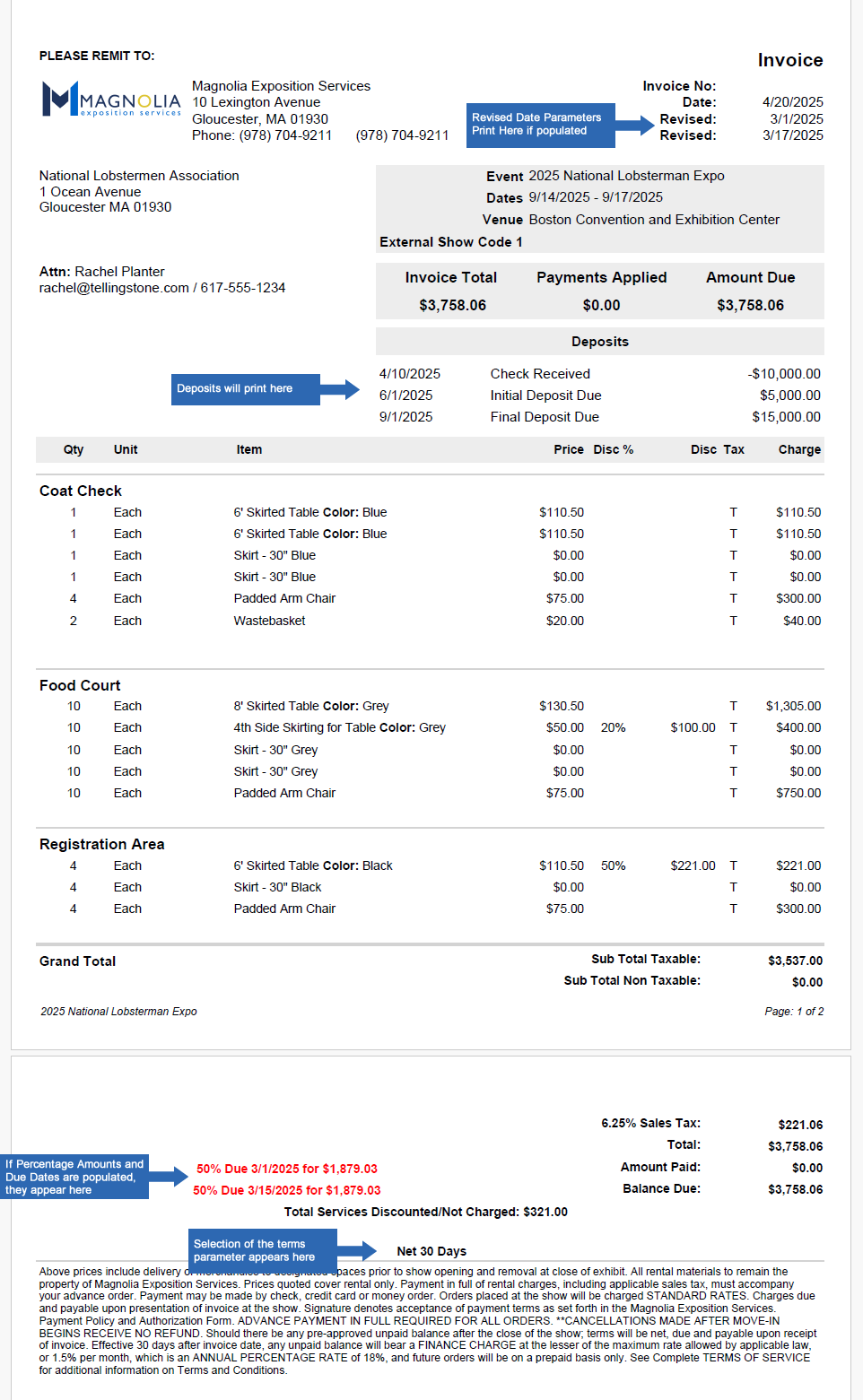863x1400 pixels.
Task: Click the 'If Percentage Amounts and Due Dates' callout
Action: click(x=75, y=1177)
